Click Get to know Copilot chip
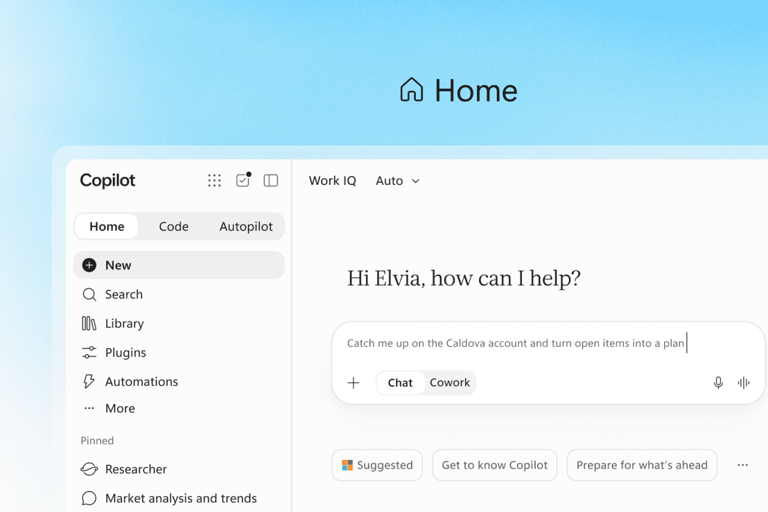 click(x=495, y=465)
